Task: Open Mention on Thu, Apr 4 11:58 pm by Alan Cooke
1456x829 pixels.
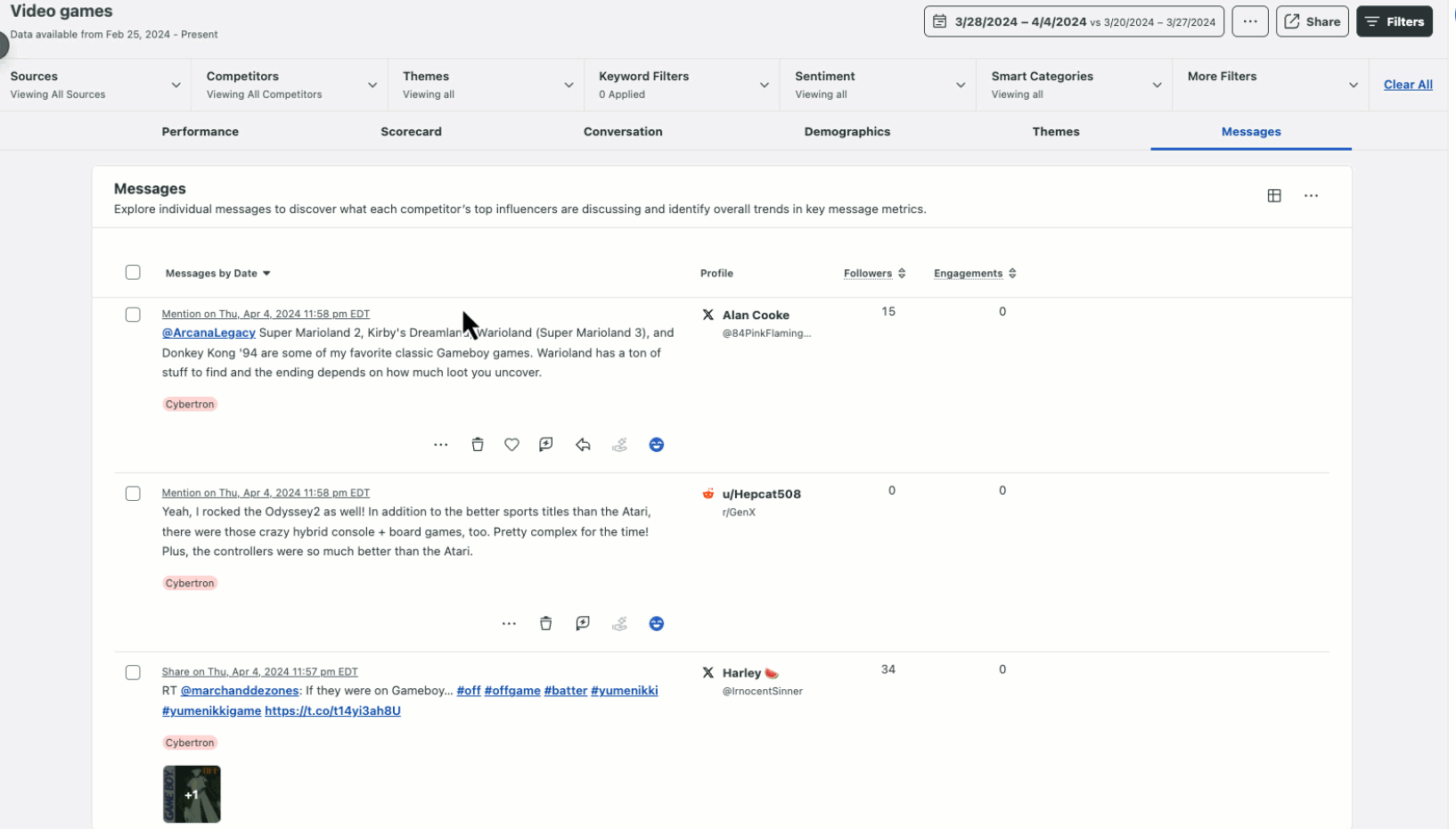Action: (x=266, y=314)
